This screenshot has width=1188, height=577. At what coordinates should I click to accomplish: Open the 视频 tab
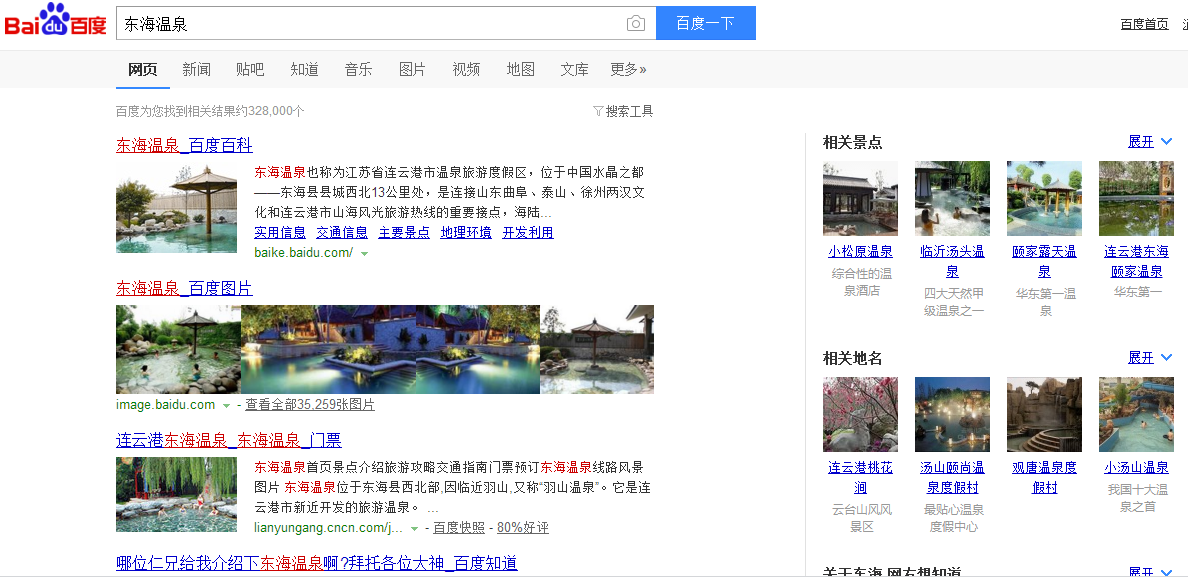466,70
